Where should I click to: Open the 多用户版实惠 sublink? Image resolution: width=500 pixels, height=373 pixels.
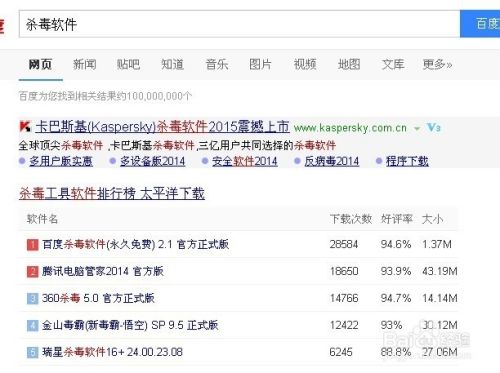coord(61,161)
